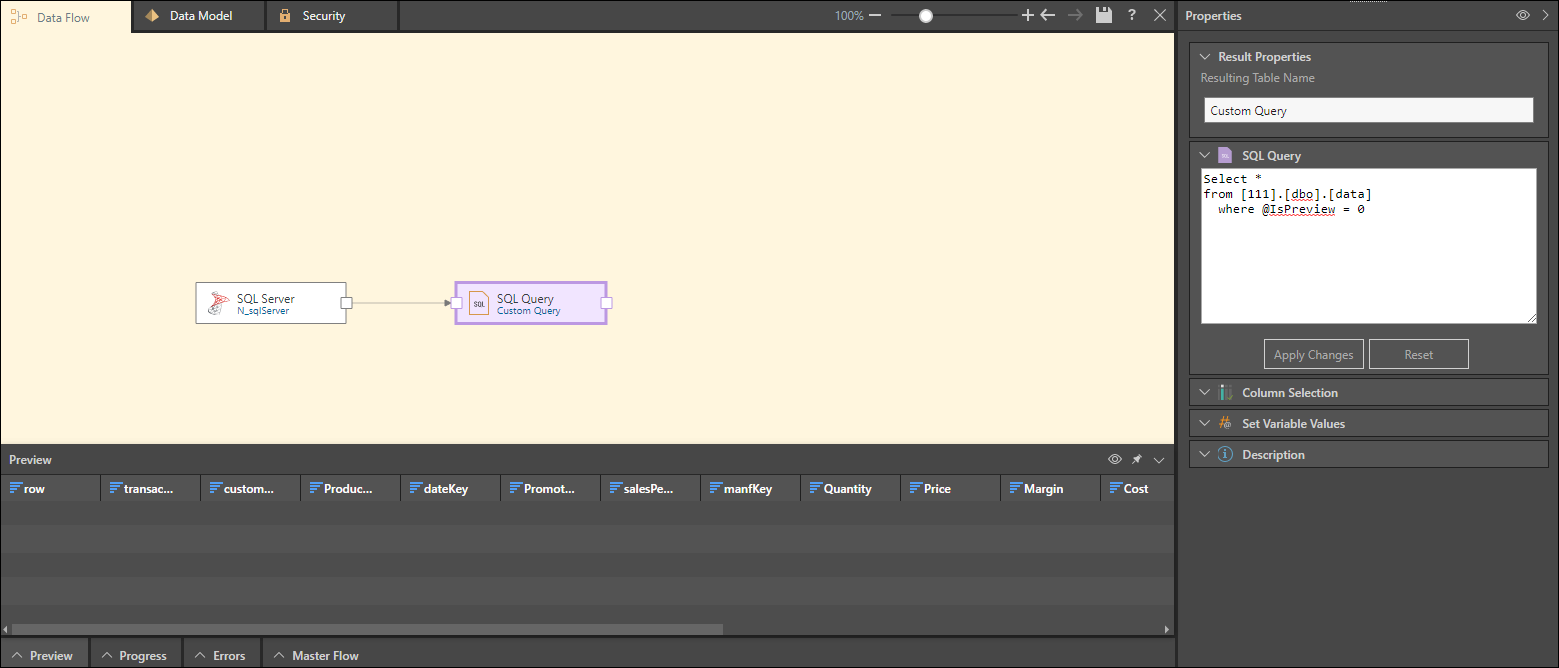Click the zoom out minus icon
Screen dimensions: 1559x668
[x=875, y=15]
